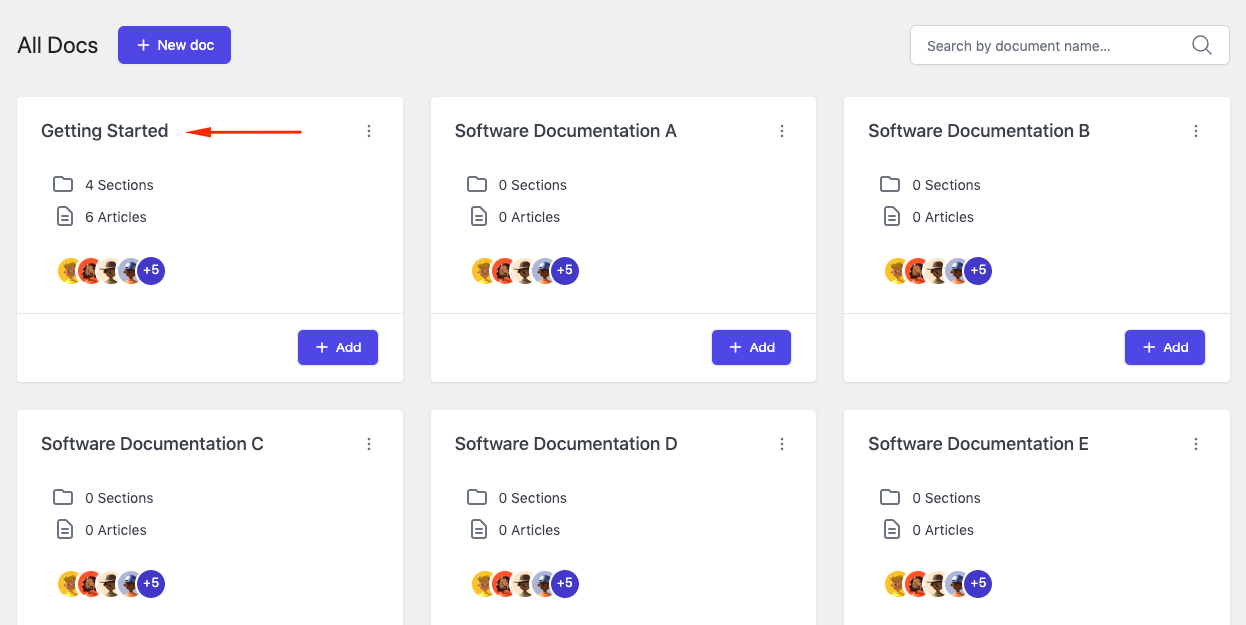This screenshot has height=625, width=1246.
Task: Click the article page icon in Software Documentation C
Action: pos(64,529)
